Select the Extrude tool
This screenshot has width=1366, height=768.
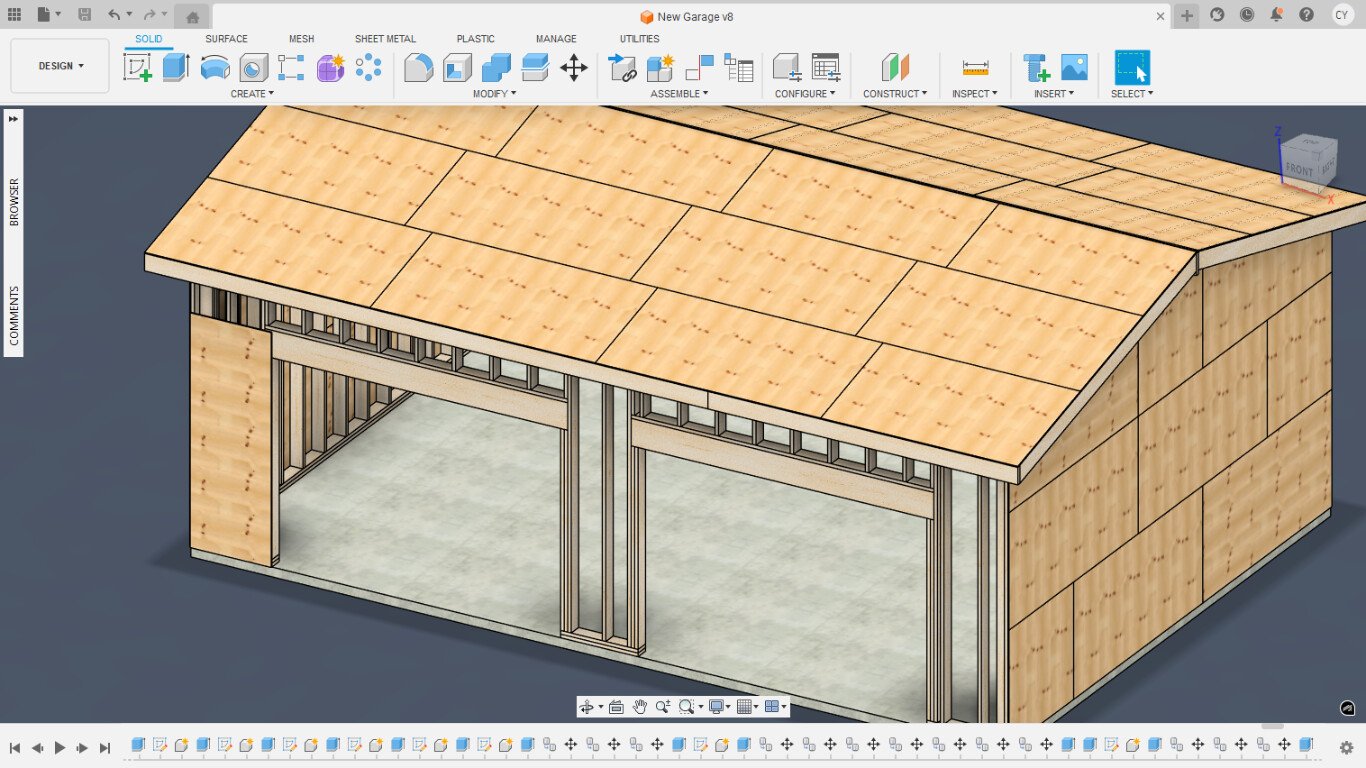pyautogui.click(x=176, y=67)
